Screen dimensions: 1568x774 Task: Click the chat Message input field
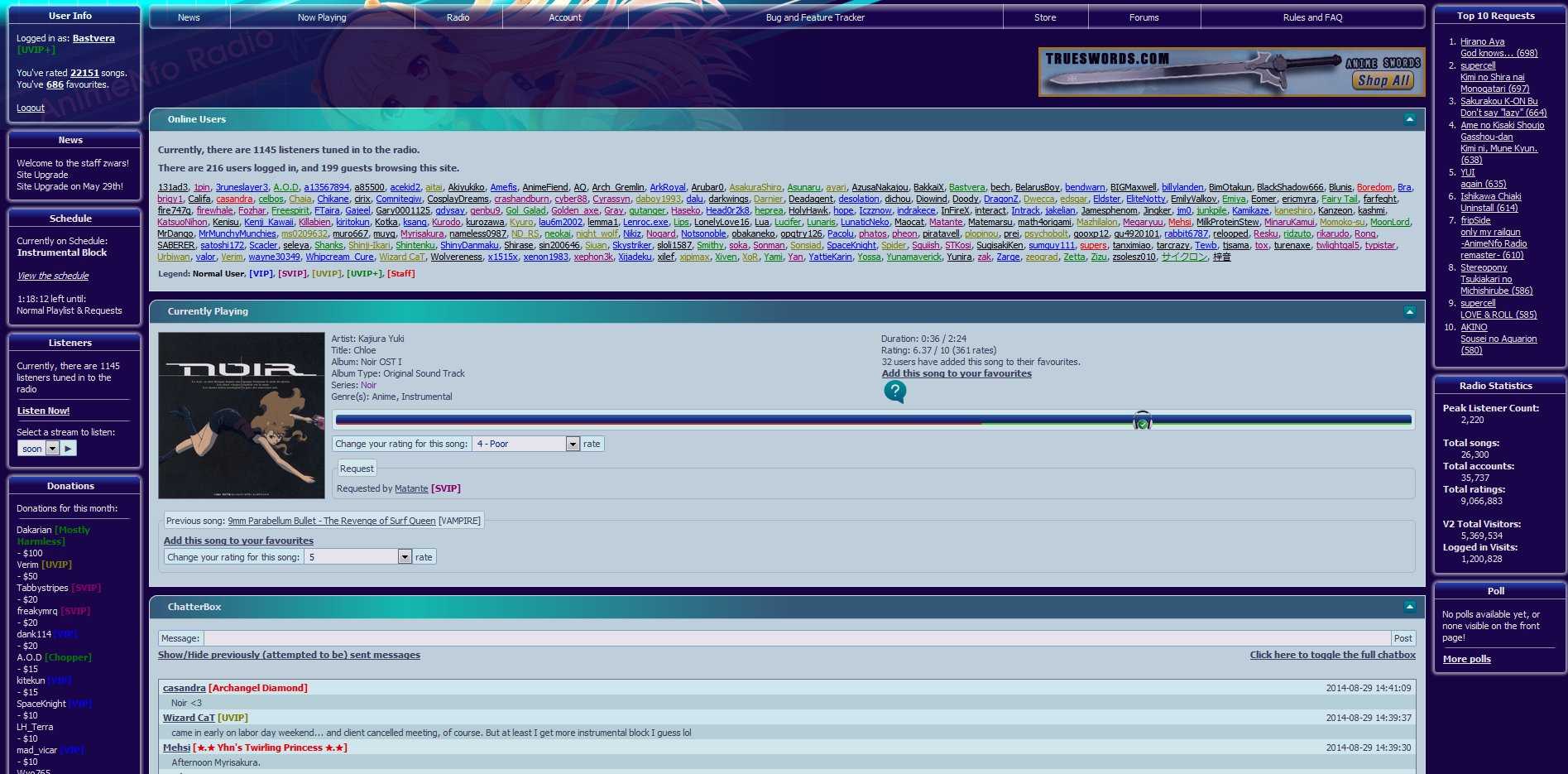click(x=798, y=638)
